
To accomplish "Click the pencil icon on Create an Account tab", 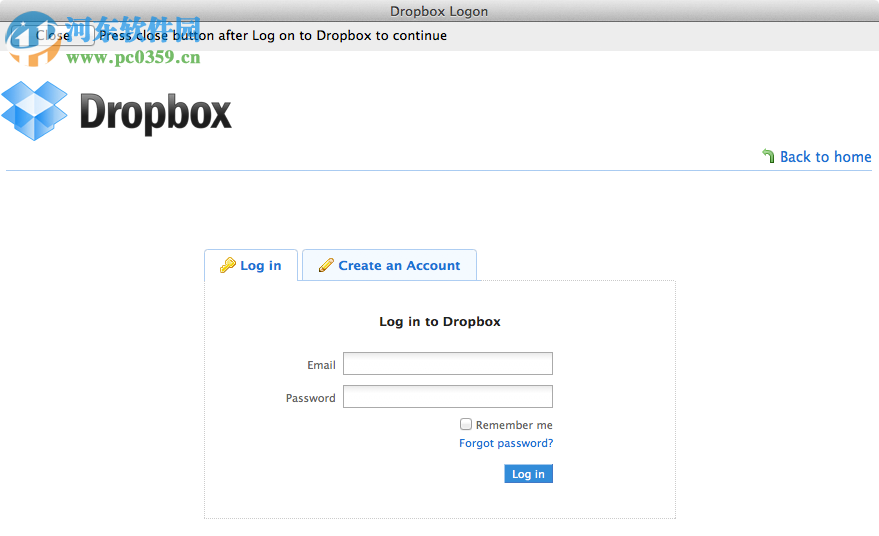I will click(x=326, y=265).
